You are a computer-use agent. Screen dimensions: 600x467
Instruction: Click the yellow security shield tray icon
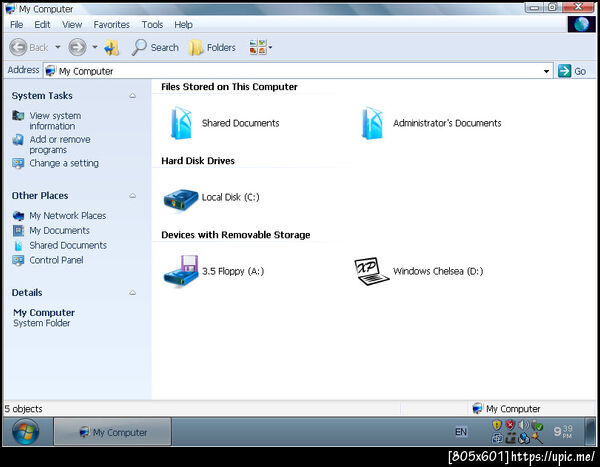click(497, 425)
